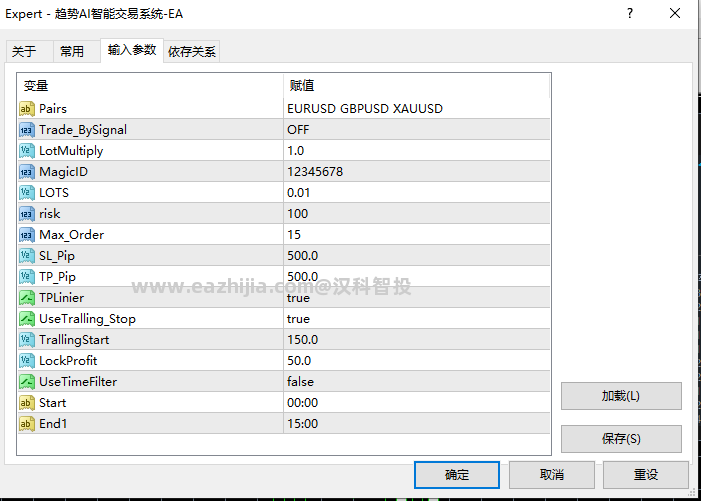Select the UseTralling_Stop true value
701x501 pixels.
pyautogui.click(x=417, y=319)
